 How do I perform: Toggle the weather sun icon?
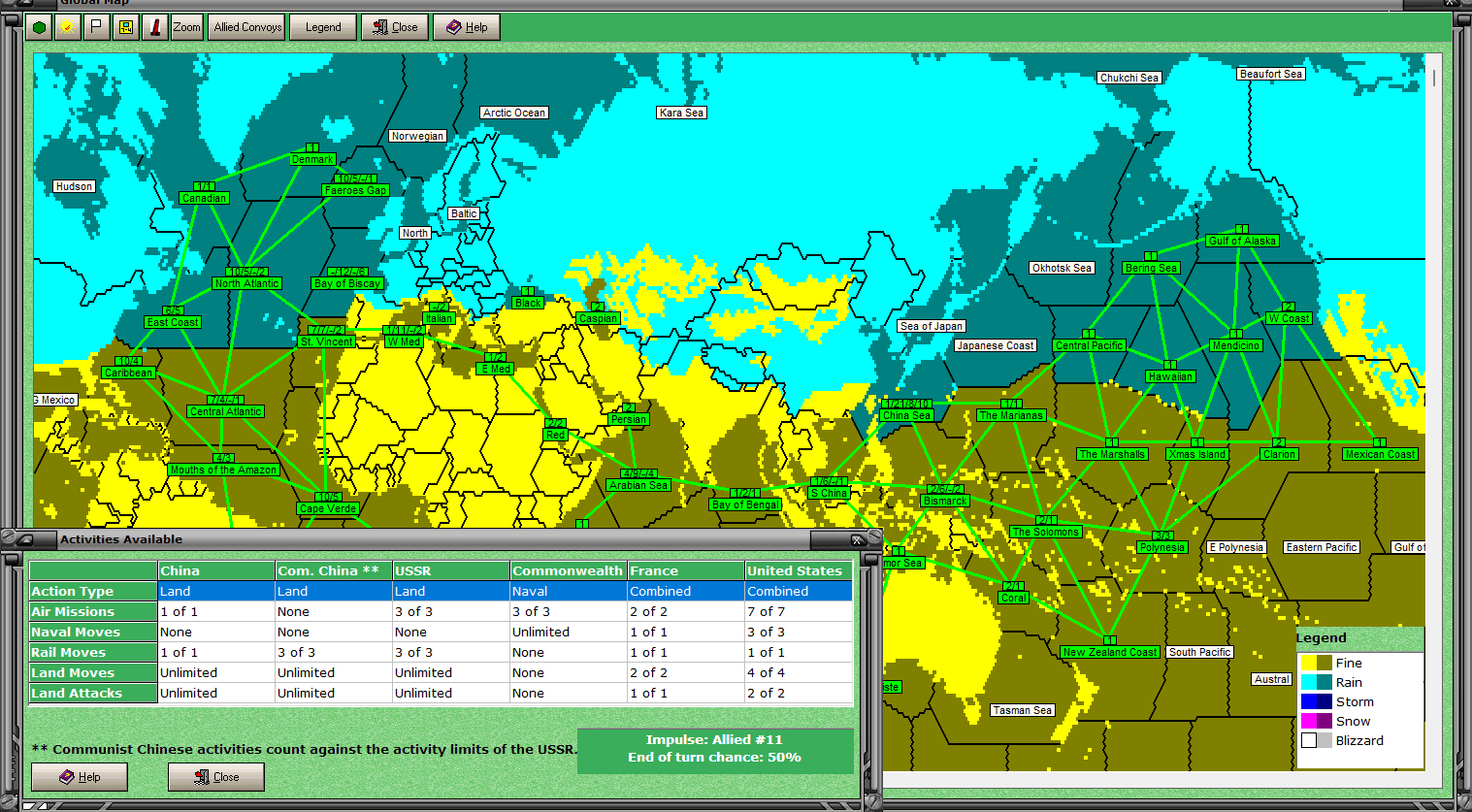point(67,27)
